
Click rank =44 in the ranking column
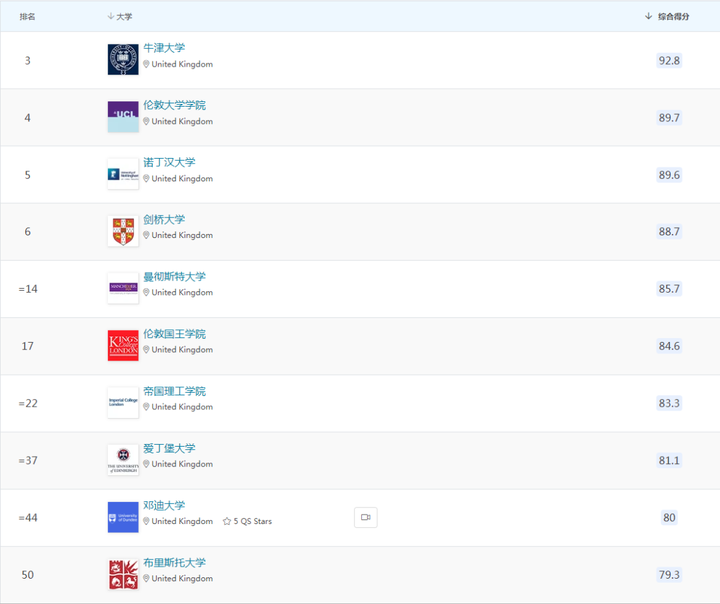click(x=28, y=518)
